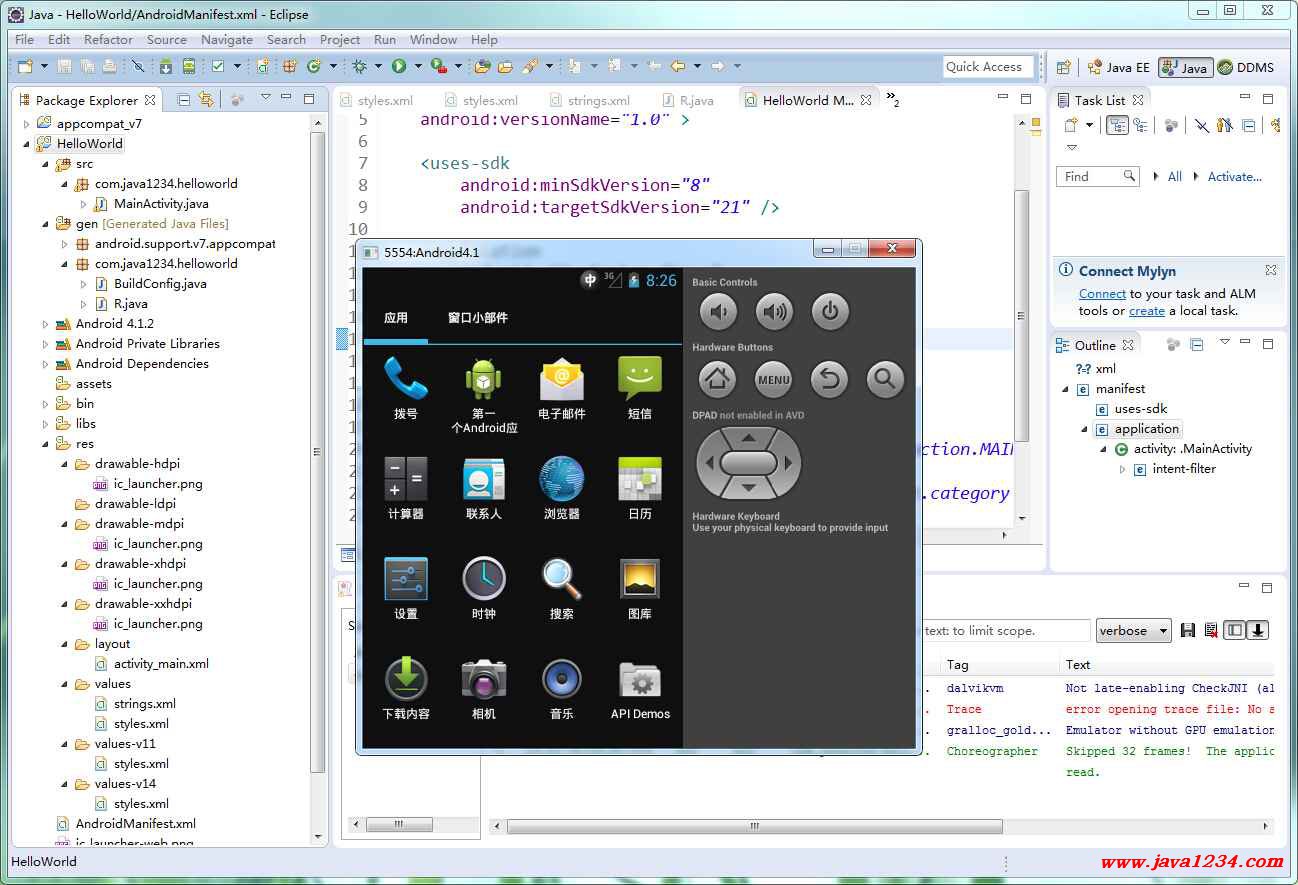
Task: Select the widgets tab in emulator
Action: 477,318
